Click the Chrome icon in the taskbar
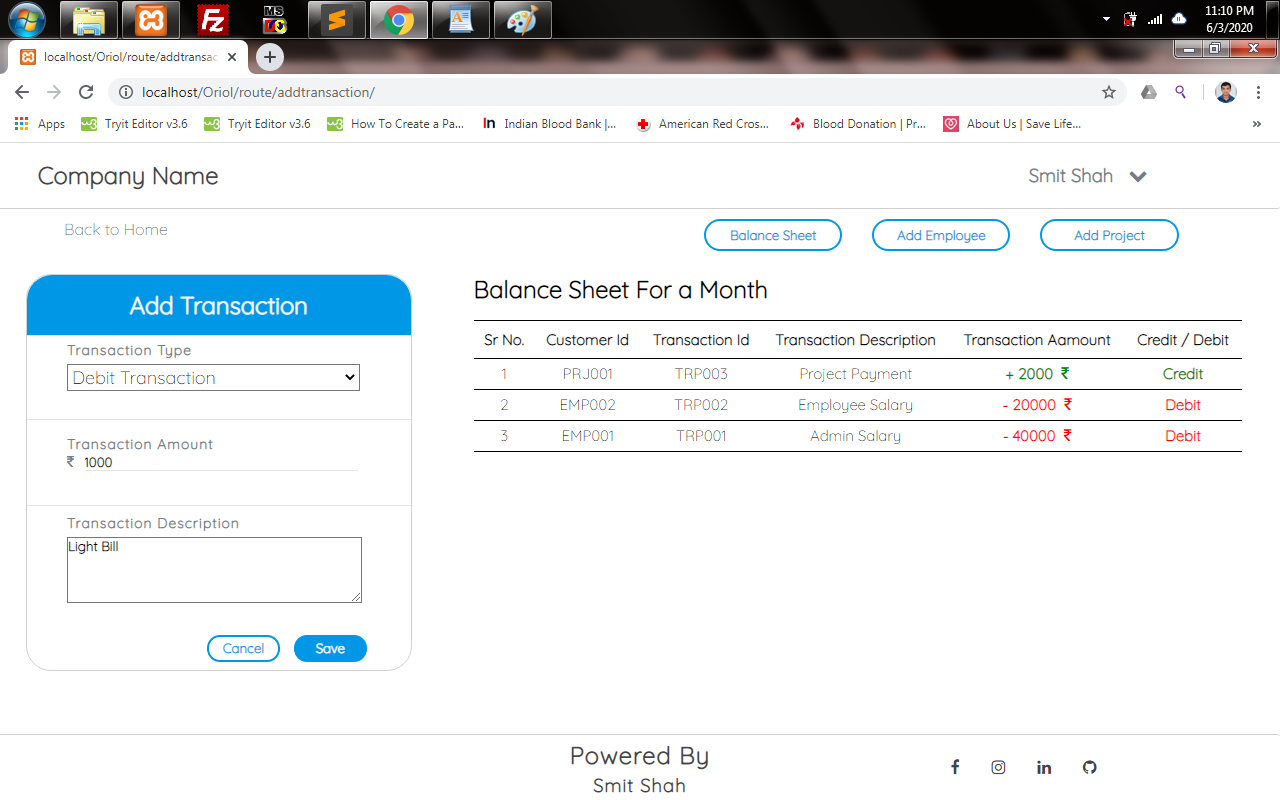1280x800 pixels. point(399,20)
